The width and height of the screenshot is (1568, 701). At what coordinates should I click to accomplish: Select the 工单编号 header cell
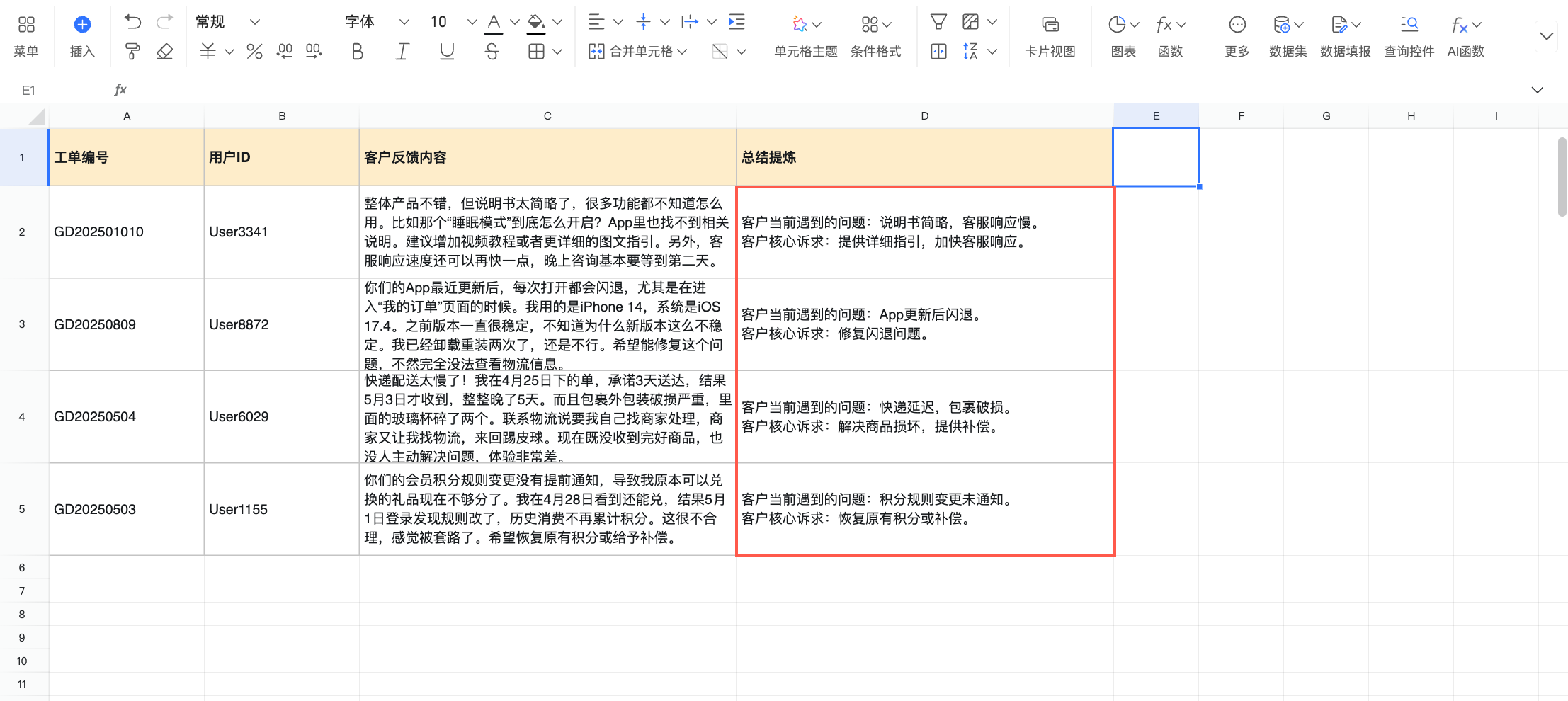point(127,157)
